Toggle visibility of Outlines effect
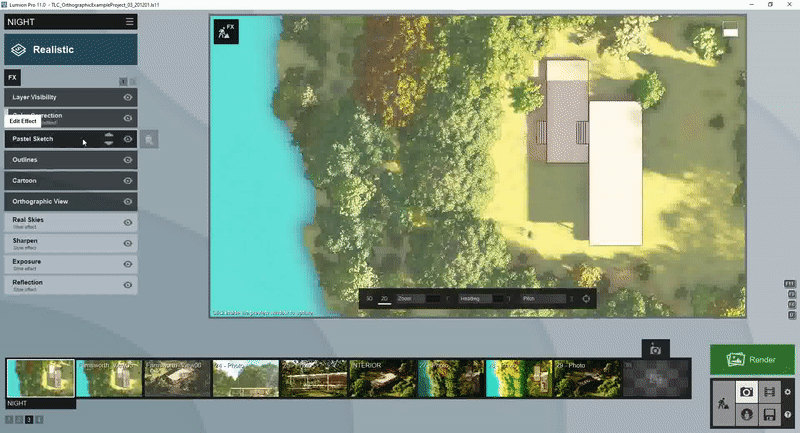 (x=128, y=160)
